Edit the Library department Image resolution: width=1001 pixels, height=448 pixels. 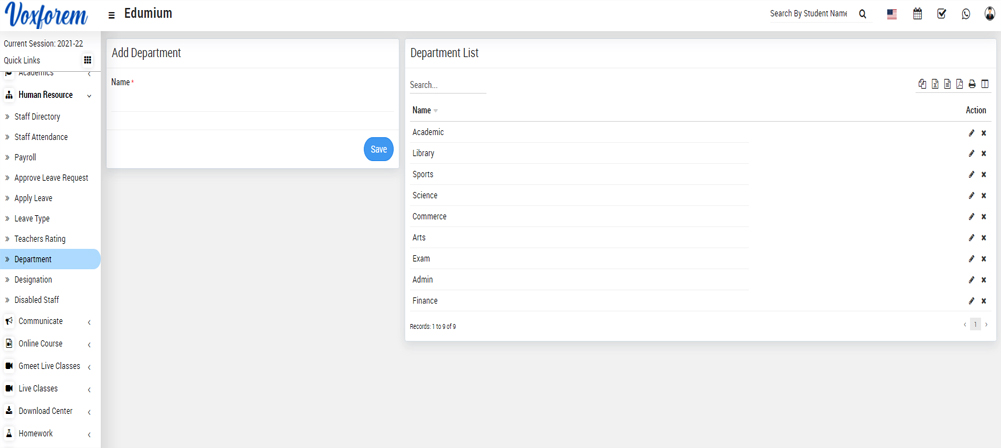tap(971, 154)
